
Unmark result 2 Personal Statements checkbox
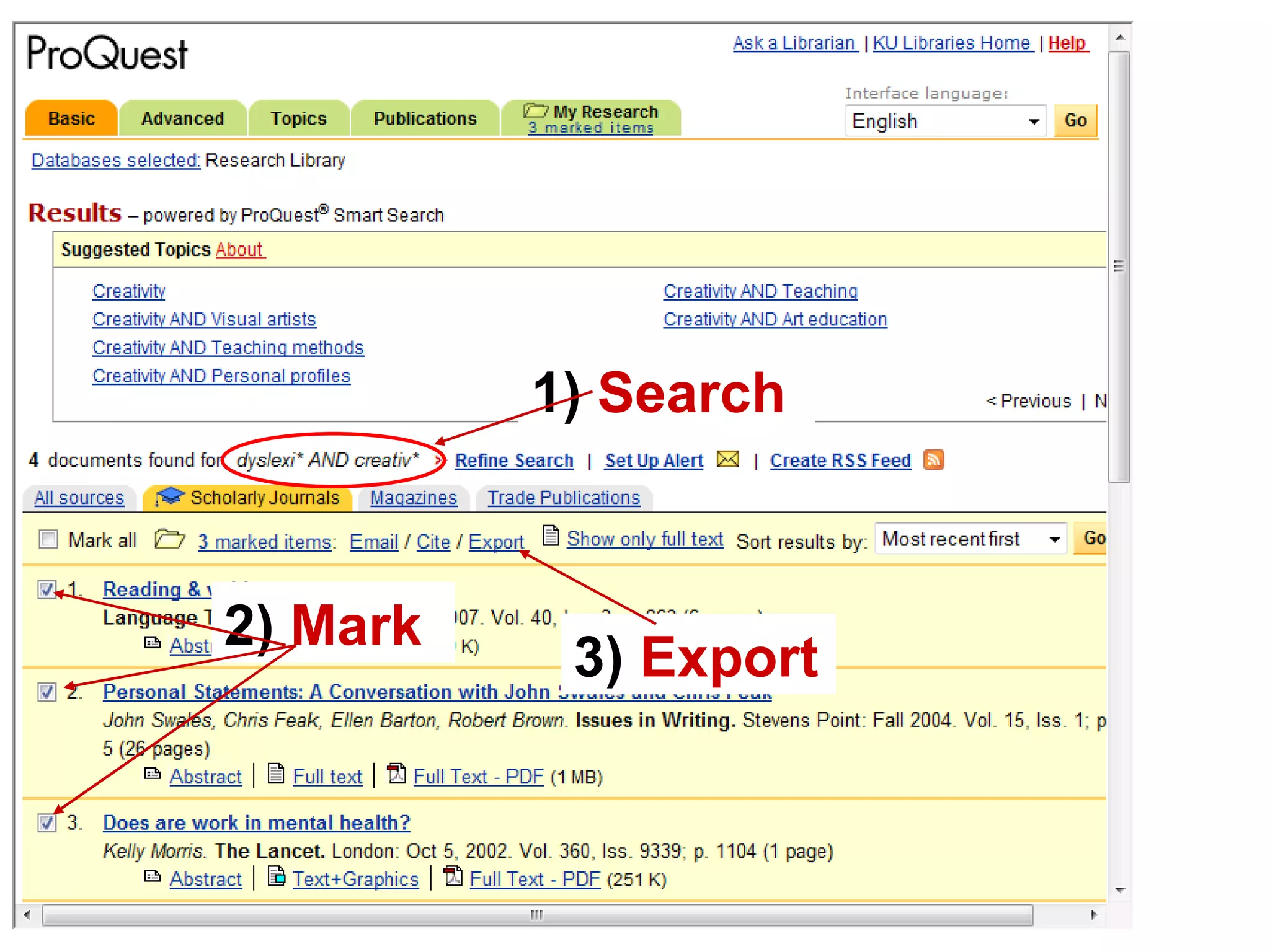click(47, 691)
